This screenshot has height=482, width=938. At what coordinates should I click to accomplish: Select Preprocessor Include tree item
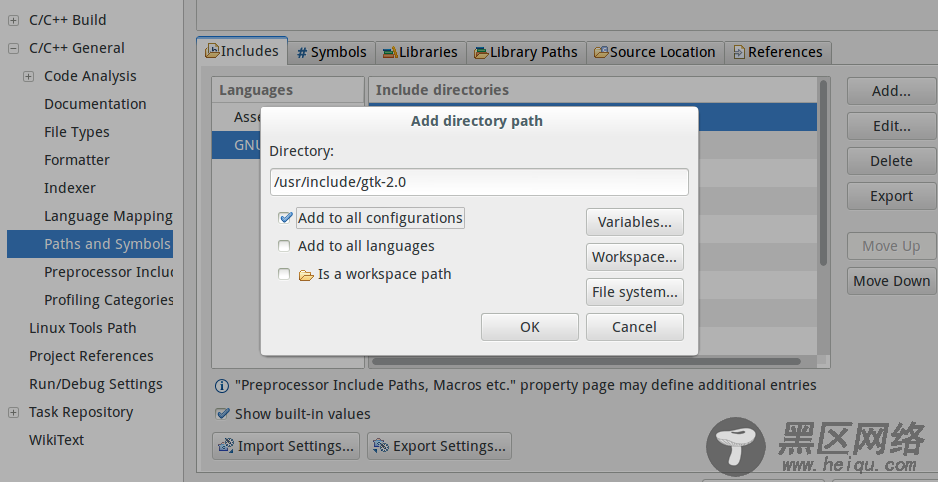(x=108, y=272)
